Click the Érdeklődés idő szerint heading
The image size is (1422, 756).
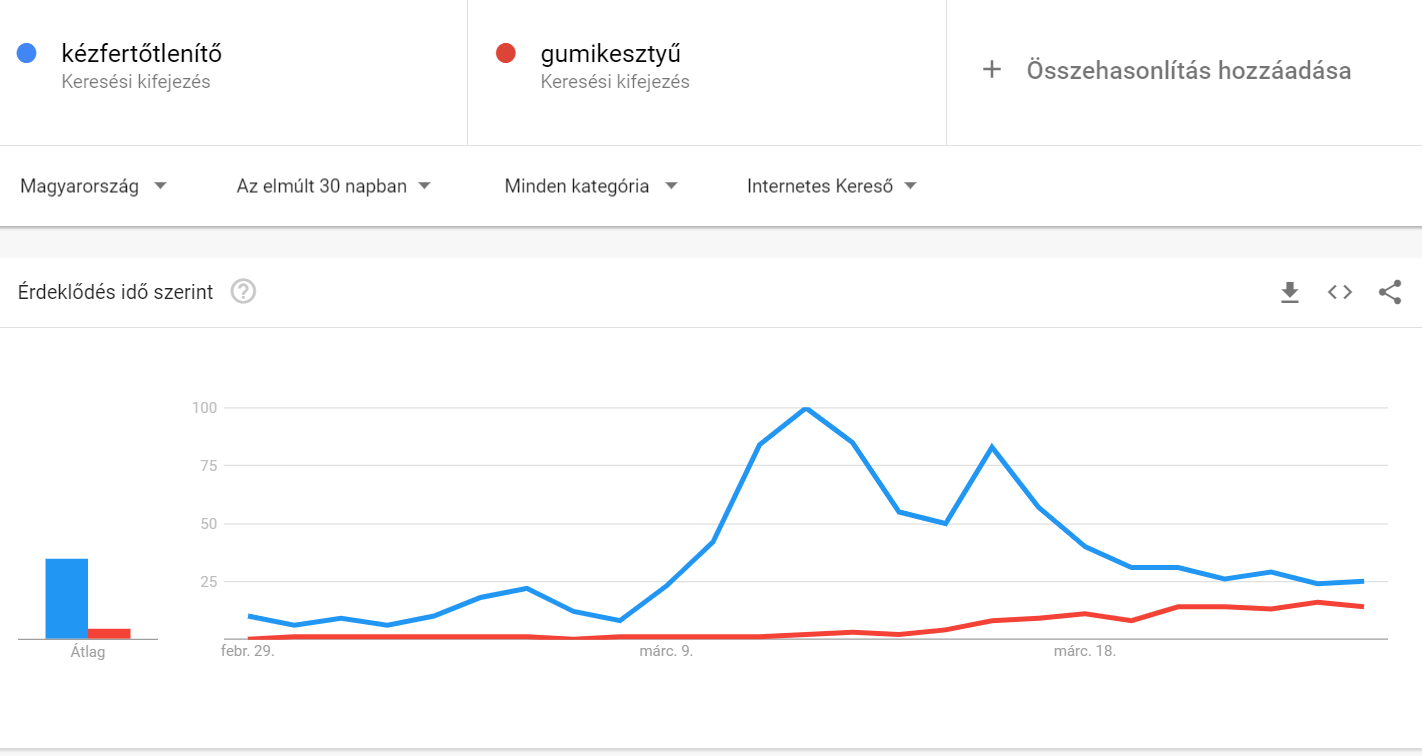click(x=116, y=292)
